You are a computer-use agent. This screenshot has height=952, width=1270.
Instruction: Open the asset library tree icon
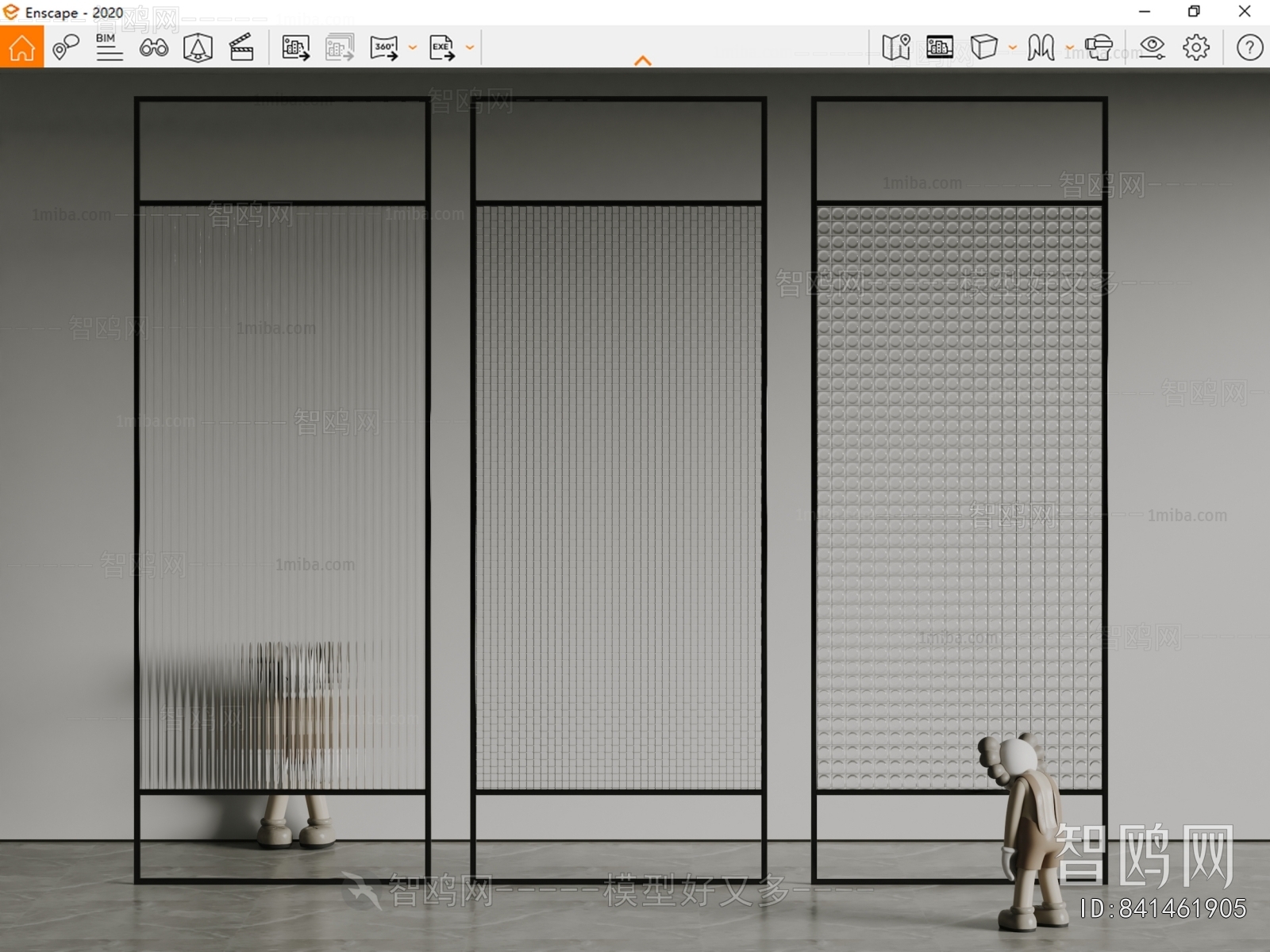click(x=198, y=48)
